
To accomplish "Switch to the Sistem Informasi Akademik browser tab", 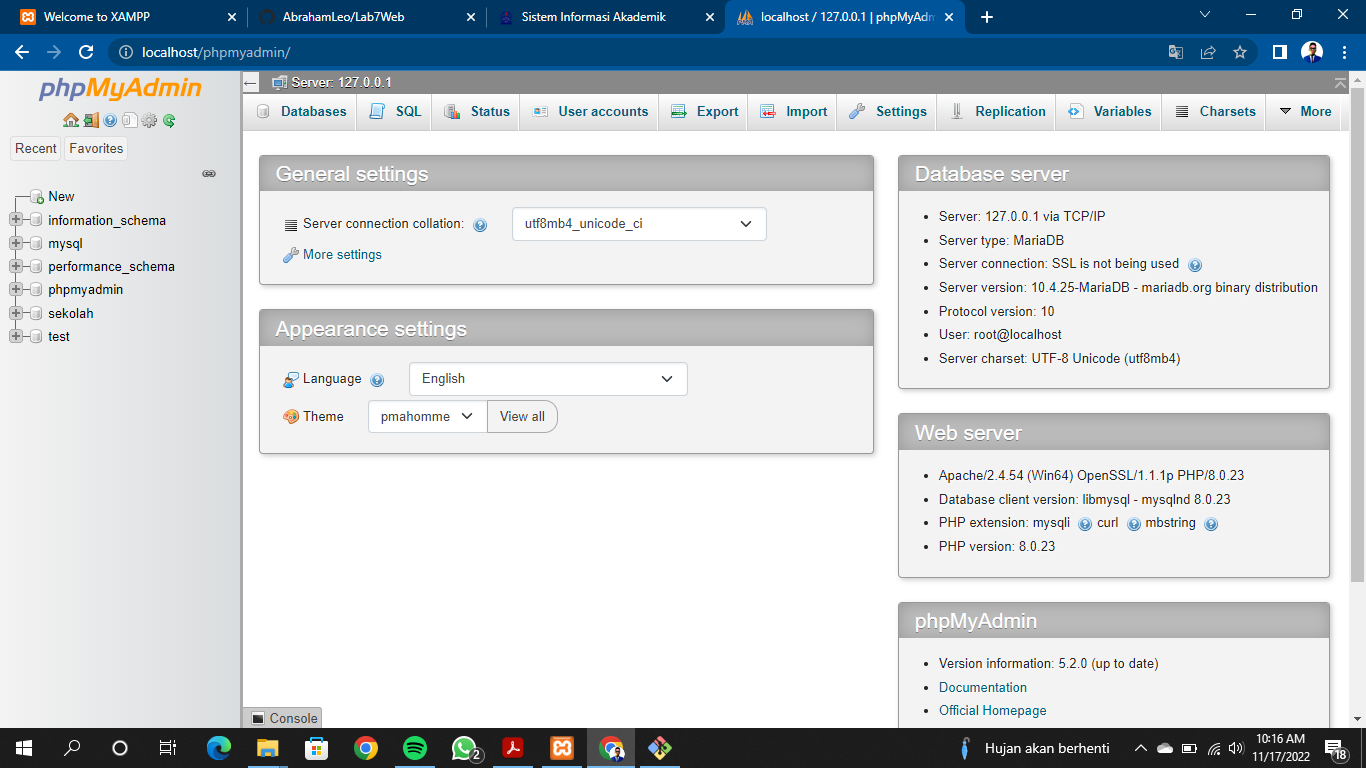I will [x=606, y=17].
